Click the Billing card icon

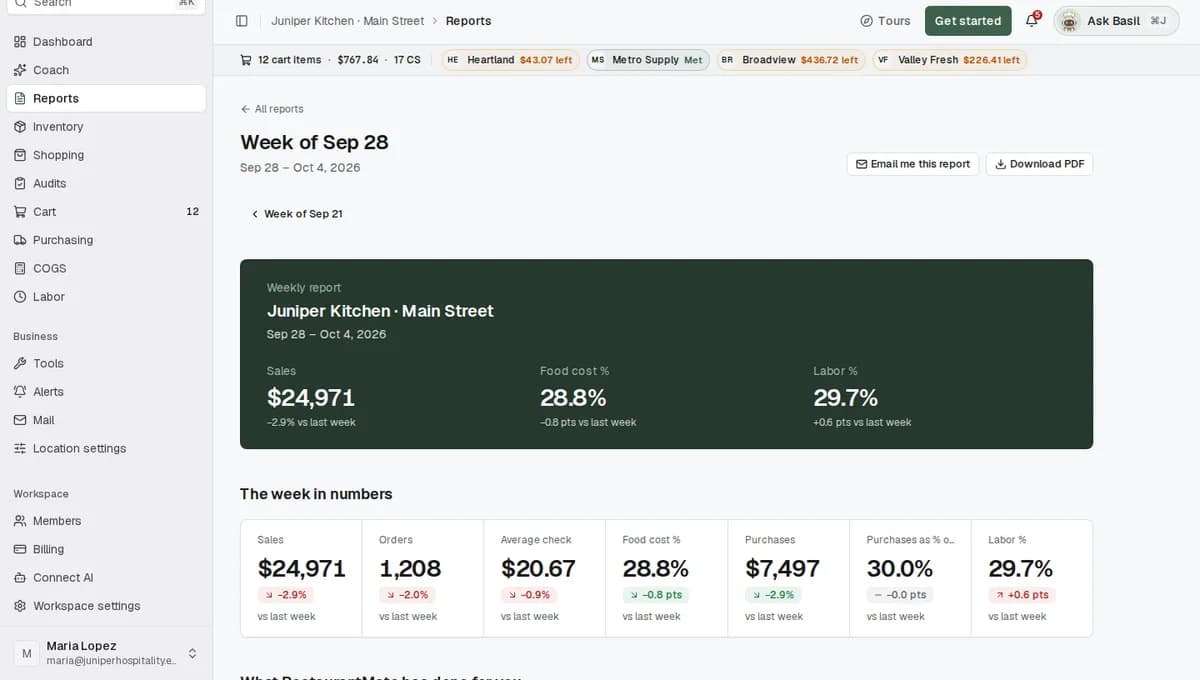(x=20, y=549)
